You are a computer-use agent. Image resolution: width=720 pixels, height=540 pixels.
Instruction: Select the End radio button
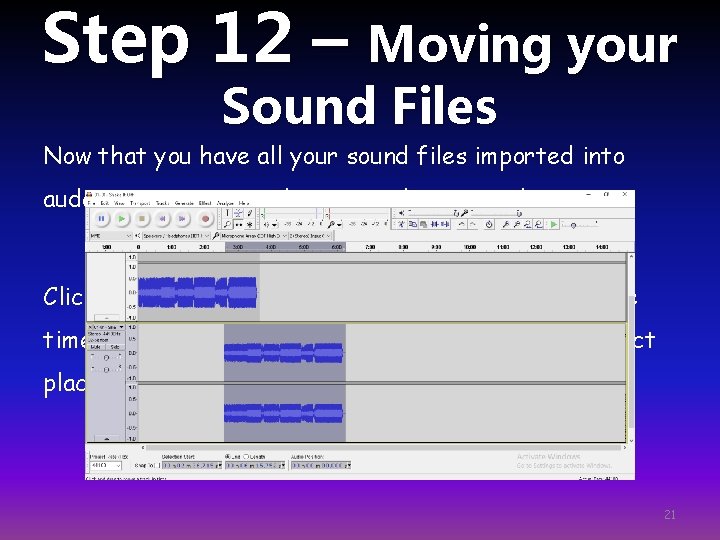(x=228, y=457)
